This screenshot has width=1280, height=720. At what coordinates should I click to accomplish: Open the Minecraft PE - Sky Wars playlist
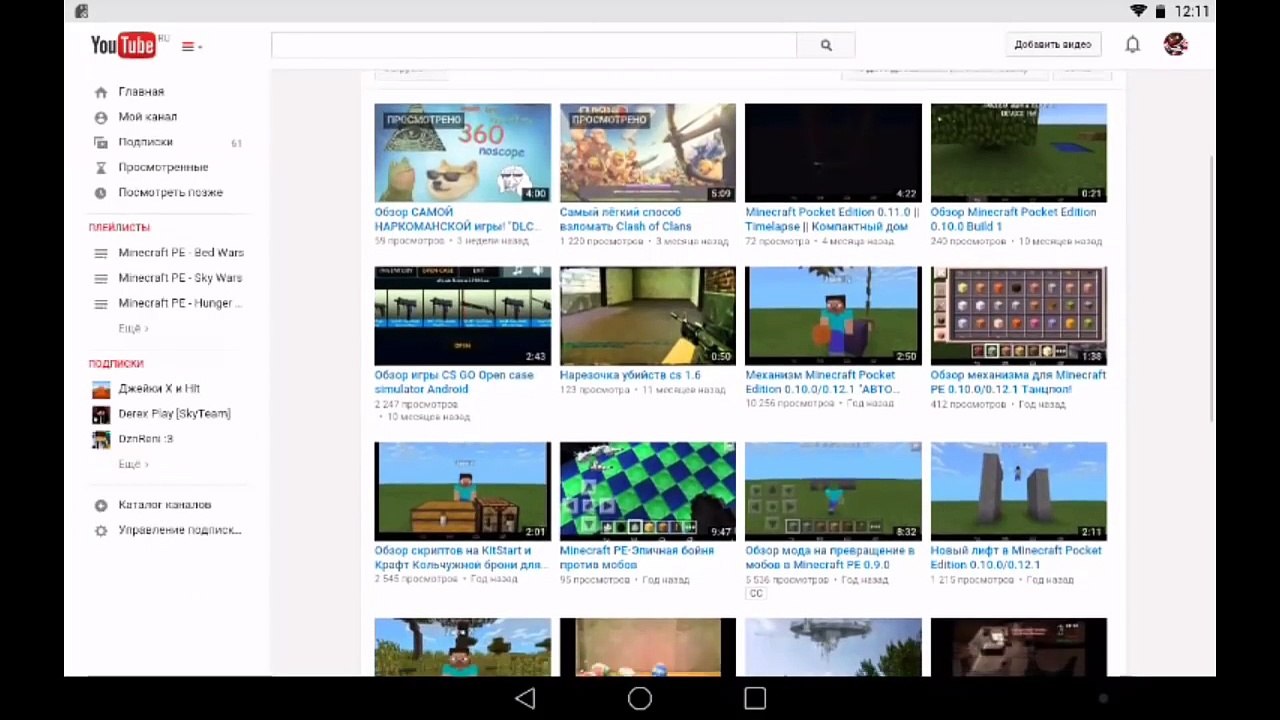pos(180,278)
